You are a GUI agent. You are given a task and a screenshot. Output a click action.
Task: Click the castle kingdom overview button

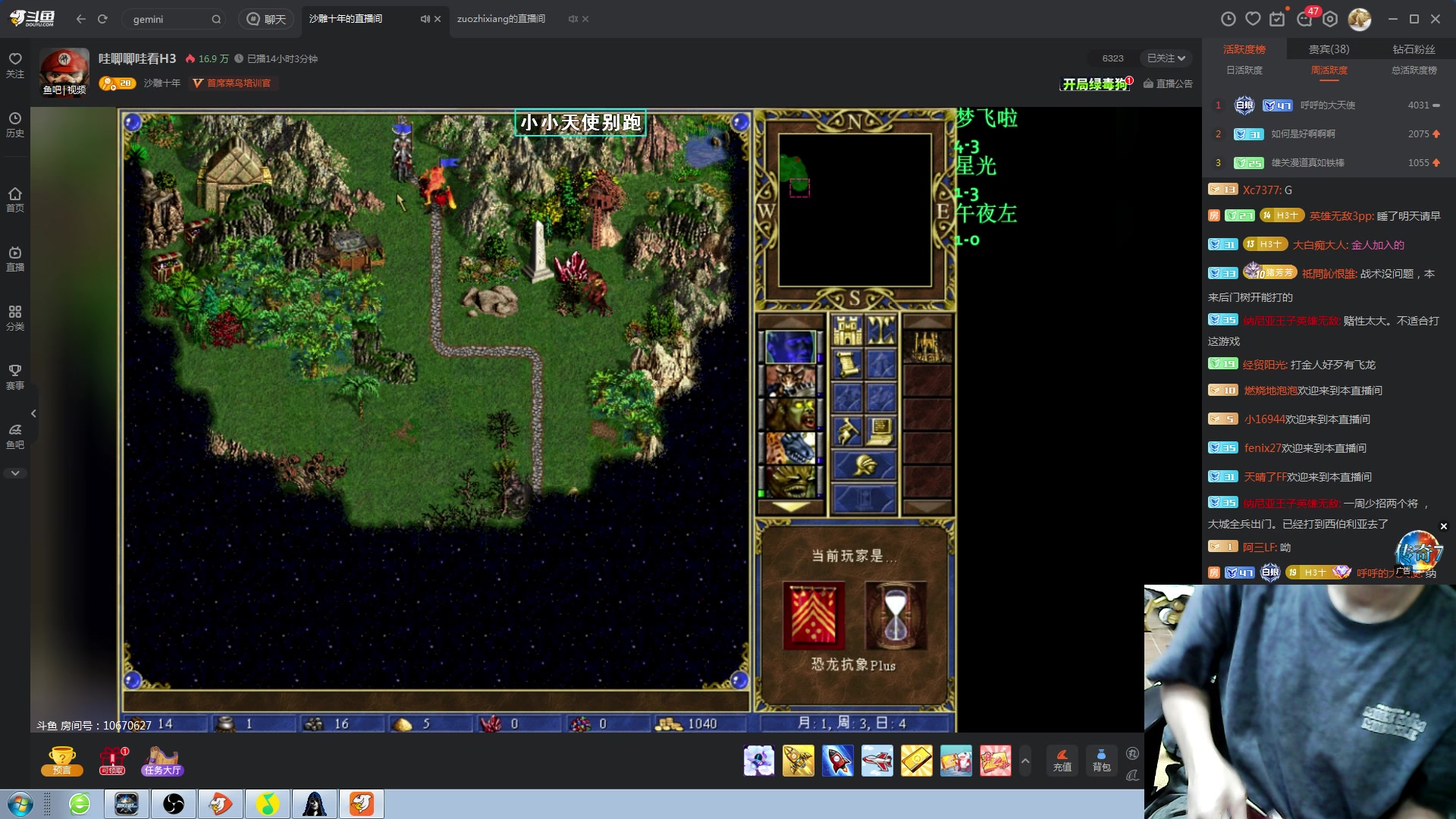(x=848, y=331)
